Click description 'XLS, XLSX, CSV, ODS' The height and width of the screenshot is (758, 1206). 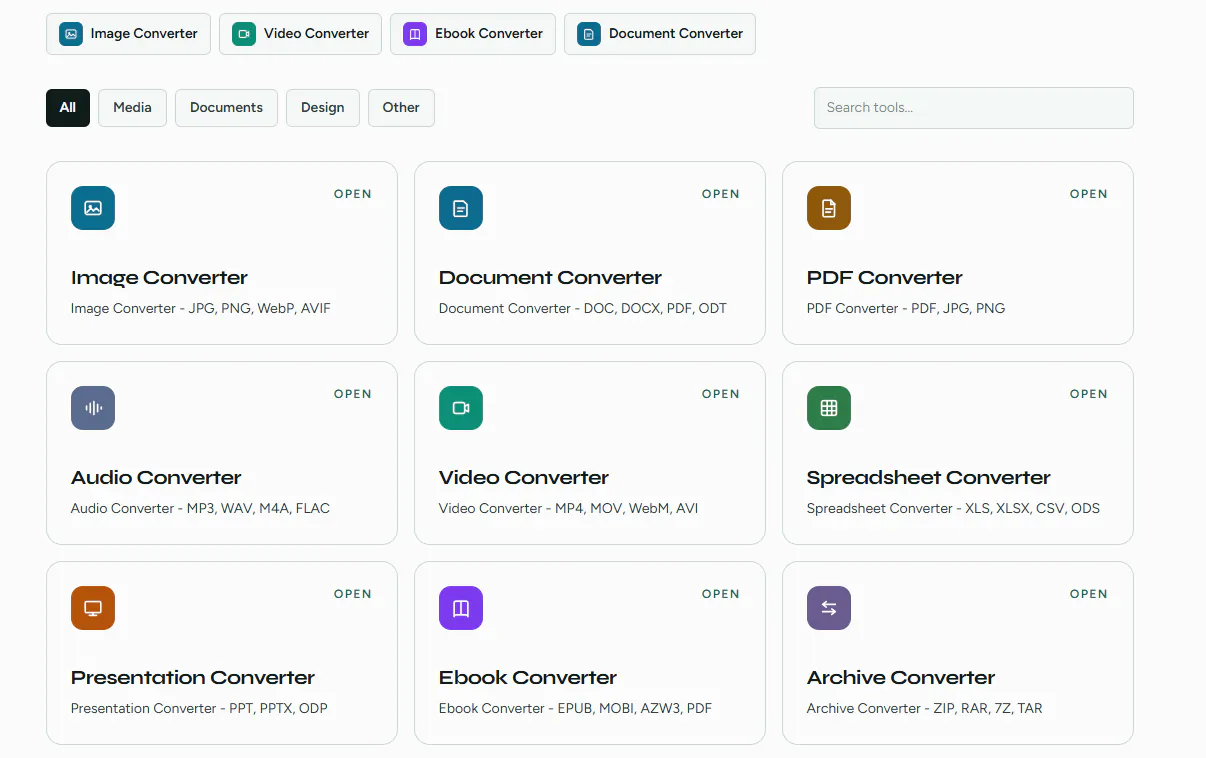click(1032, 508)
